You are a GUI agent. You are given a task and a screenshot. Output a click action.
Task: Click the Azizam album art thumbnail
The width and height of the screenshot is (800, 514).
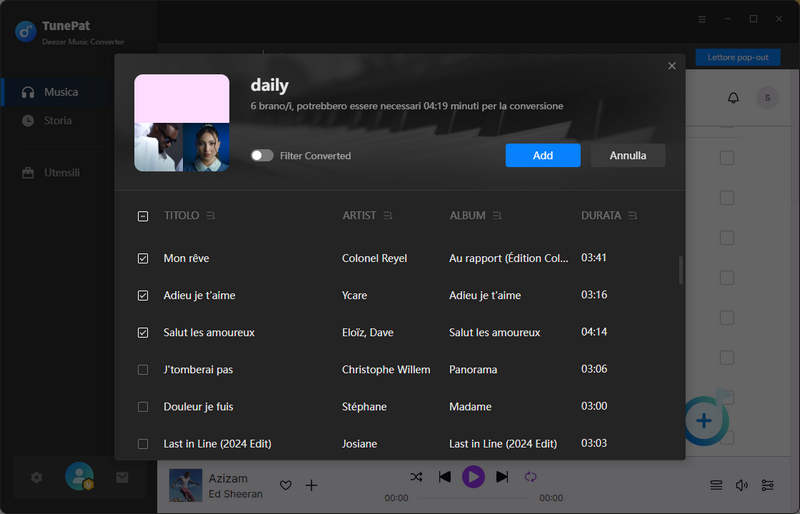(185, 485)
